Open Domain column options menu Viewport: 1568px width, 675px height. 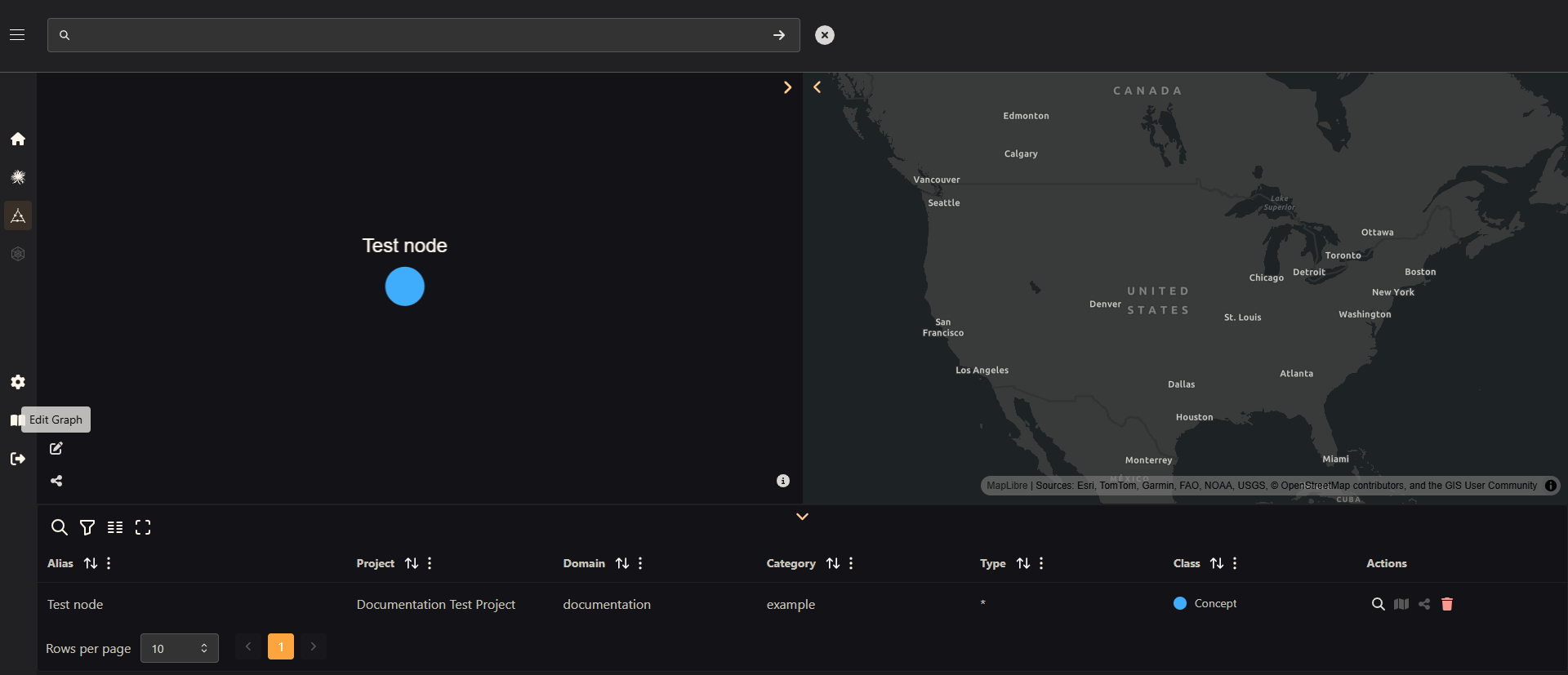[x=640, y=563]
